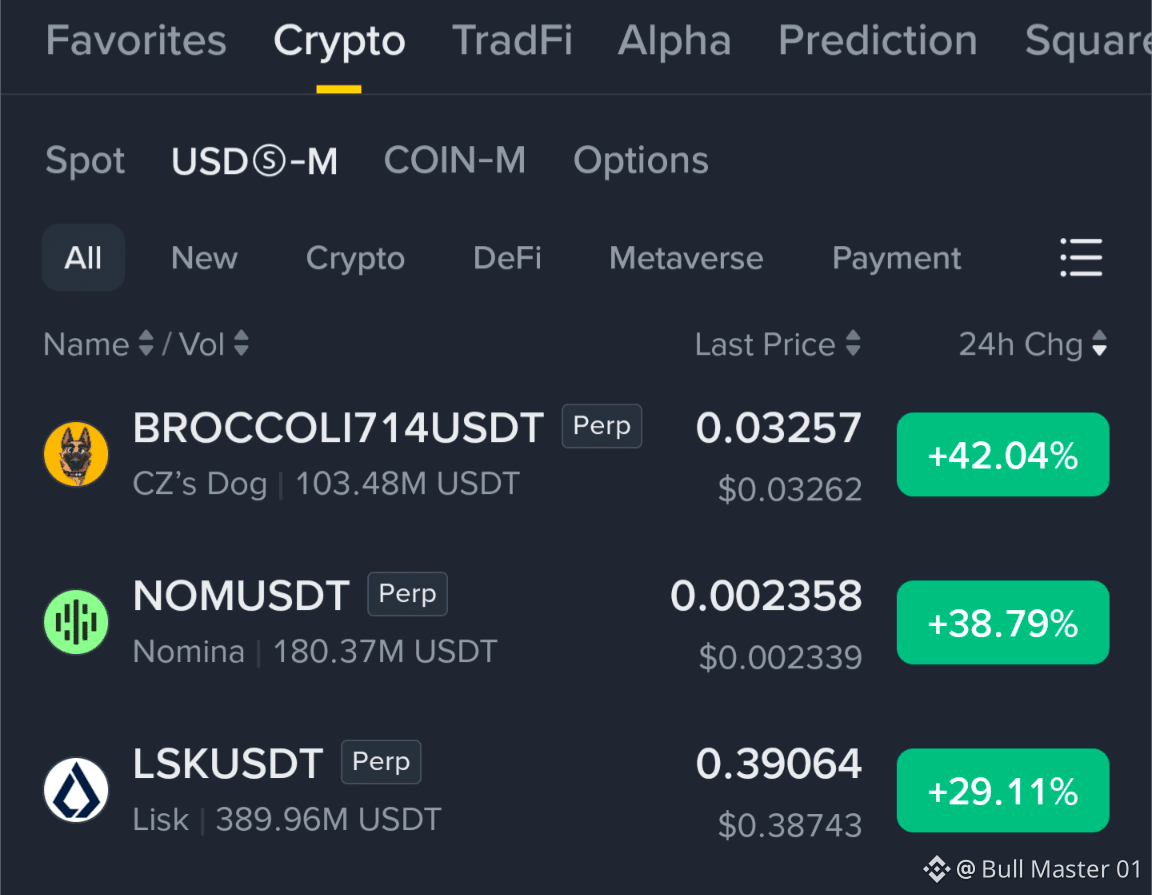Viewport: 1152px width, 895px height.
Task: Filter by the DeFi category
Action: tap(507, 258)
